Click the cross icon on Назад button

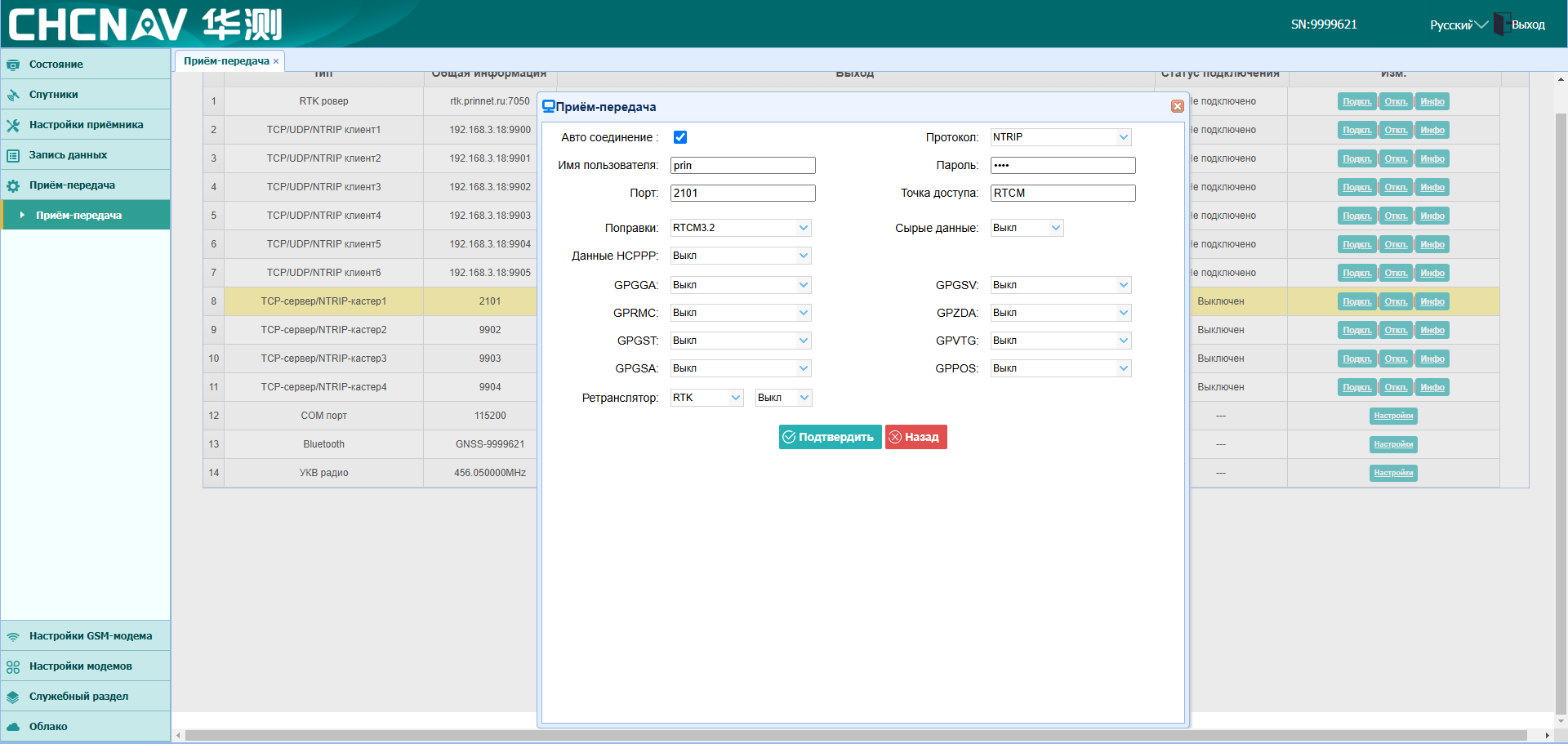(x=895, y=437)
